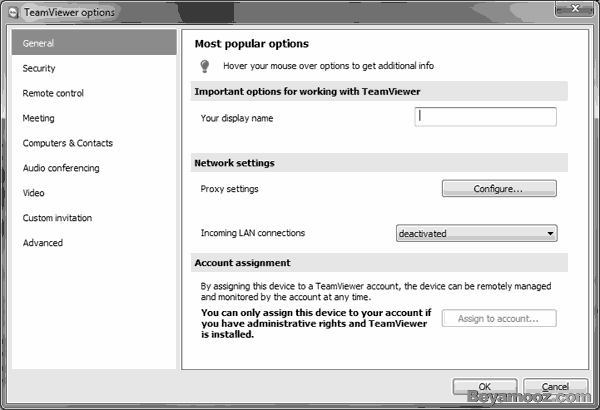Image resolution: width=600 pixels, height=410 pixels.
Task: Expand the Incoming LAN connections dropdown
Action: (477, 234)
